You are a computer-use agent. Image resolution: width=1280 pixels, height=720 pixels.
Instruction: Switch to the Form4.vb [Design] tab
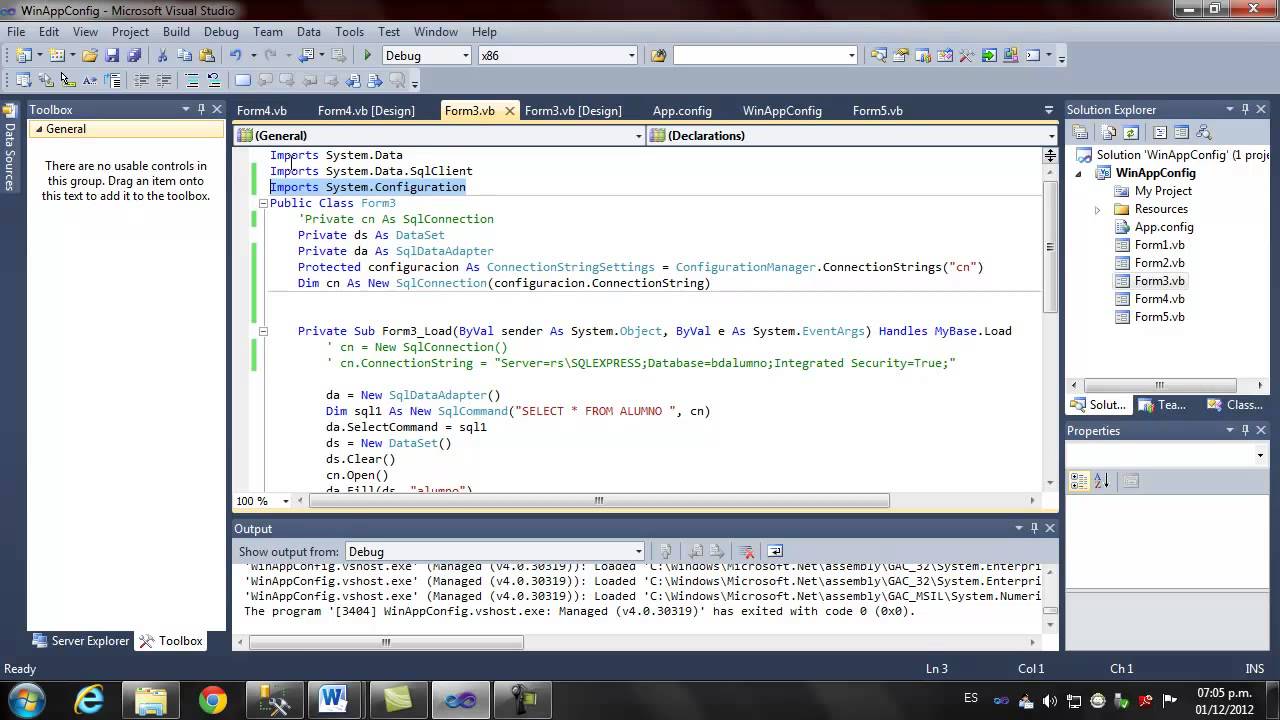[x=366, y=110]
